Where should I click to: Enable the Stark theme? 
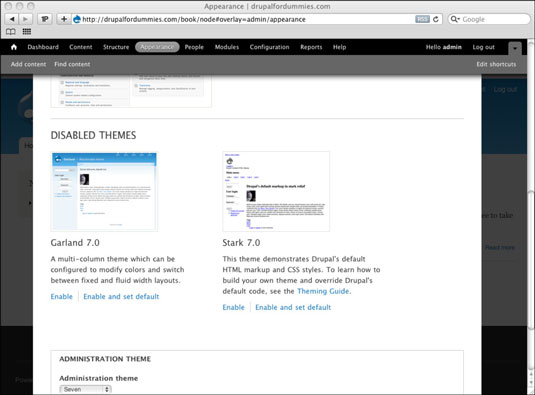(x=233, y=307)
